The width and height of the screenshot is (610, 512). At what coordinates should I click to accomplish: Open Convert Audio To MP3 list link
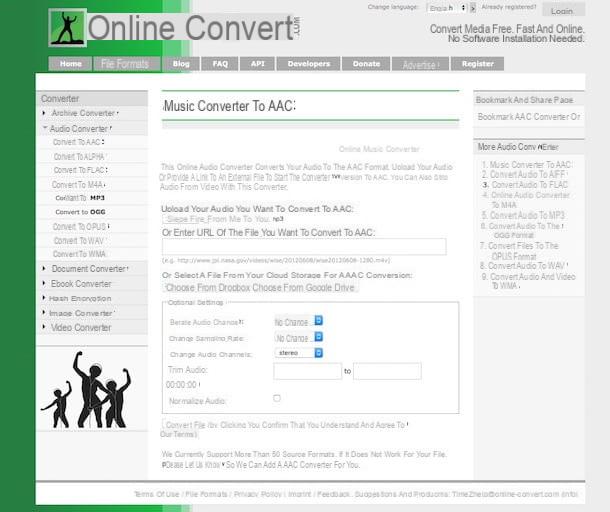(527, 215)
